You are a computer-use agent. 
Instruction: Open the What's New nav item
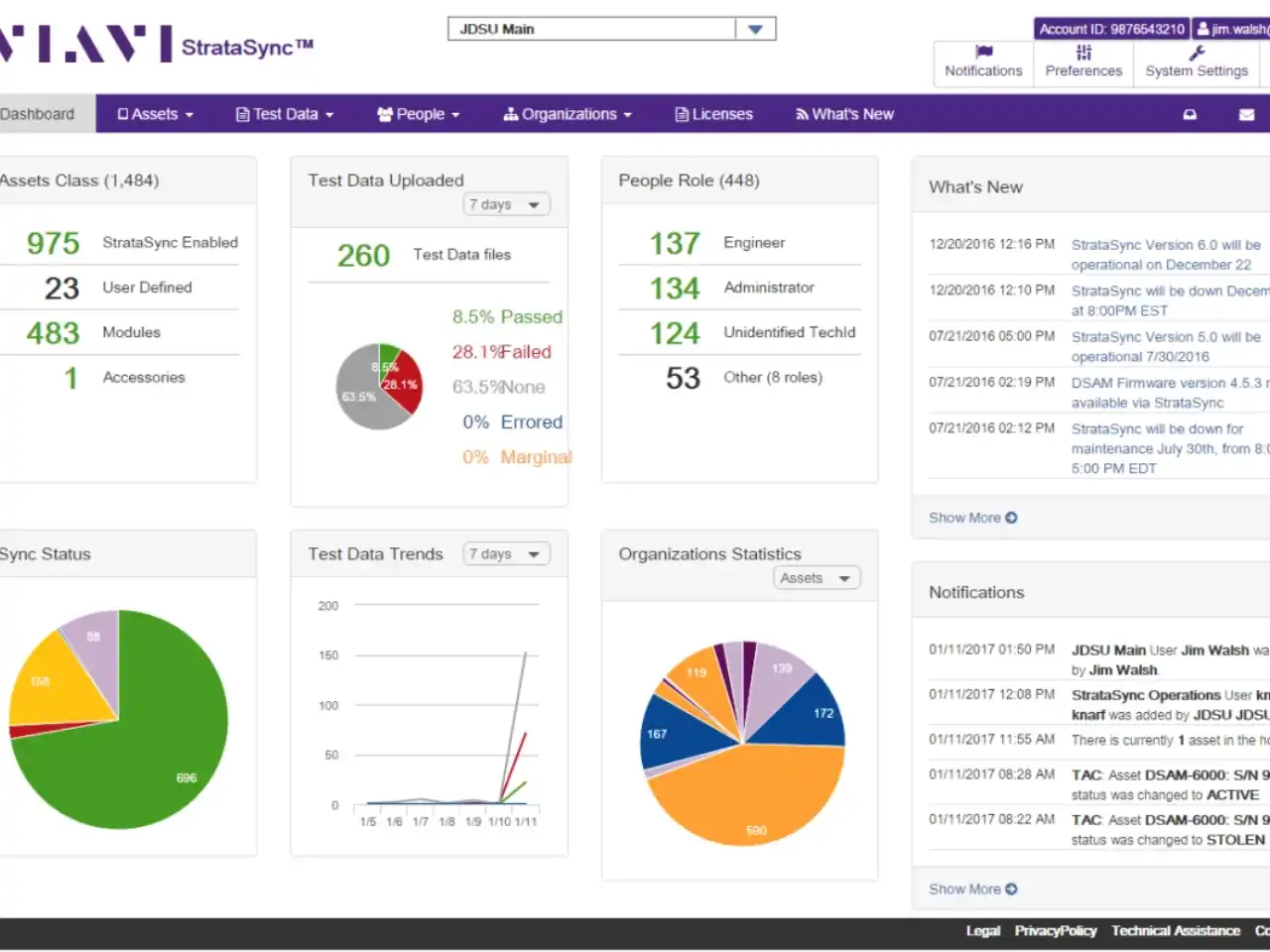point(844,114)
